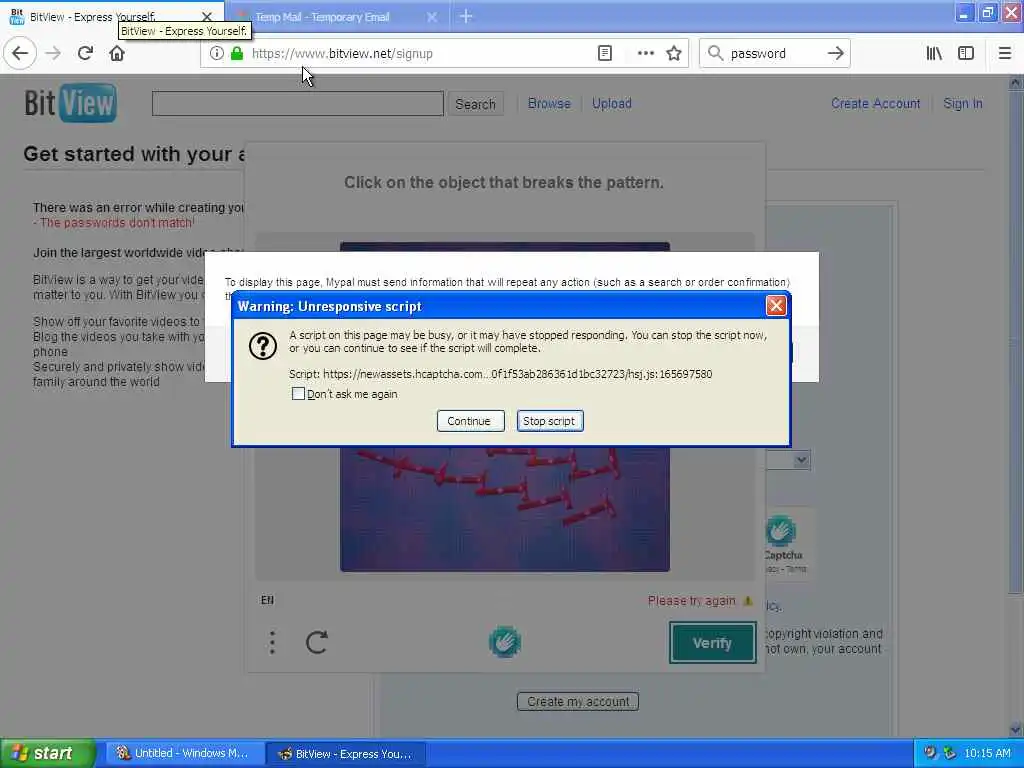1024x768 pixels.
Task: Open page actions three-dot menu
Action: tap(645, 54)
